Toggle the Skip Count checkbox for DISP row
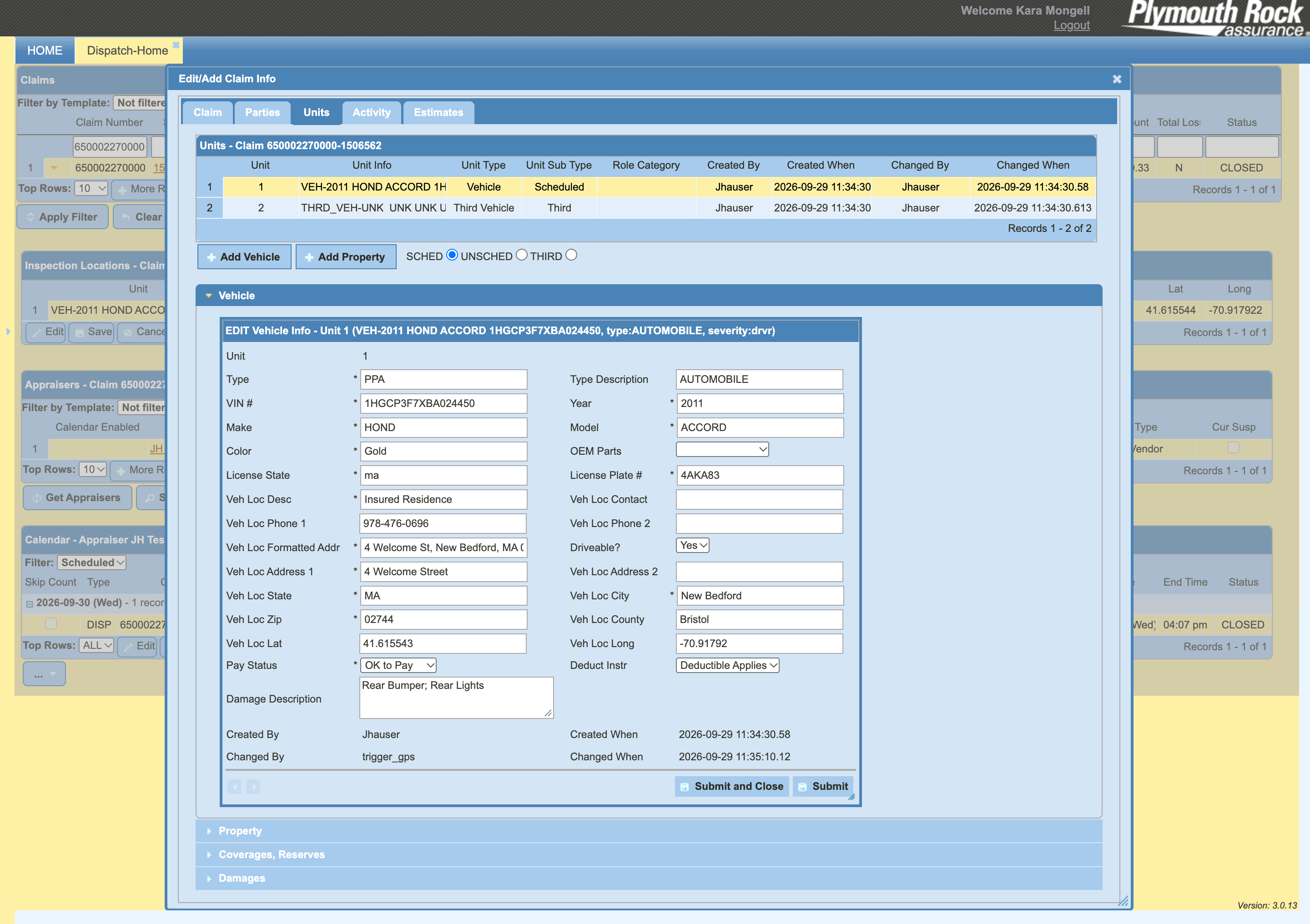The width and height of the screenshot is (1310, 924). (x=51, y=623)
